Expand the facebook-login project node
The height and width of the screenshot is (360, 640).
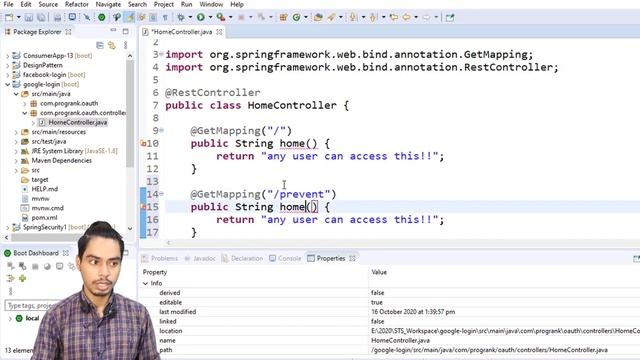click(x=8, y=75)
